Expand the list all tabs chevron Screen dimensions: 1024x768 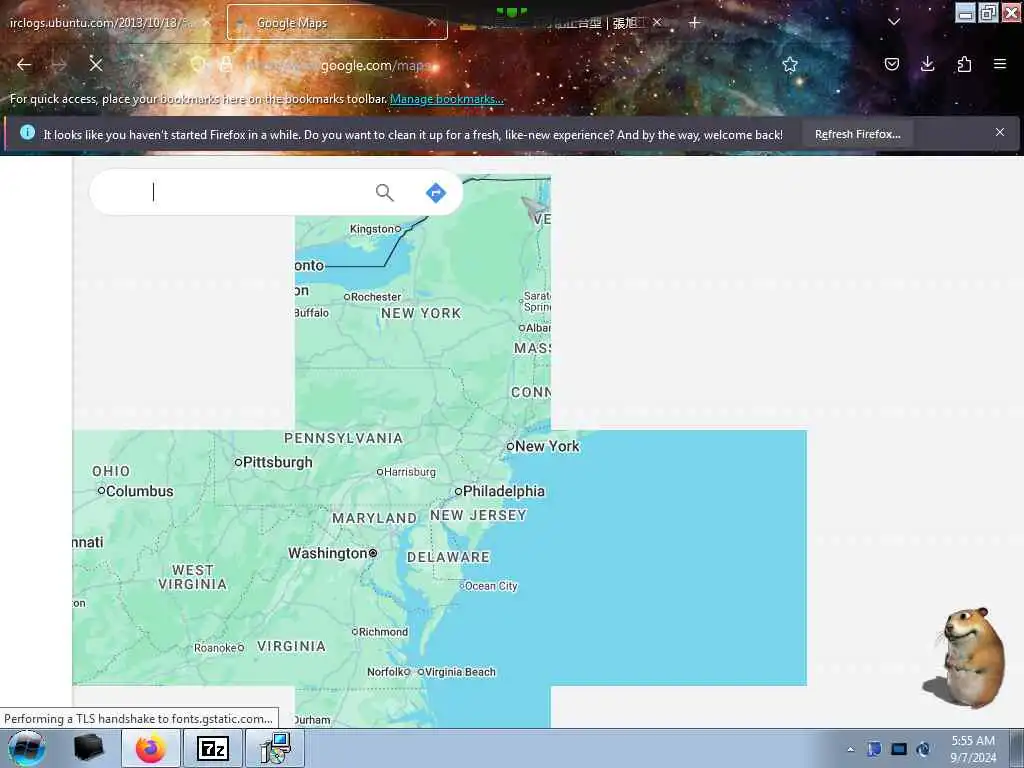click(894, 22)
